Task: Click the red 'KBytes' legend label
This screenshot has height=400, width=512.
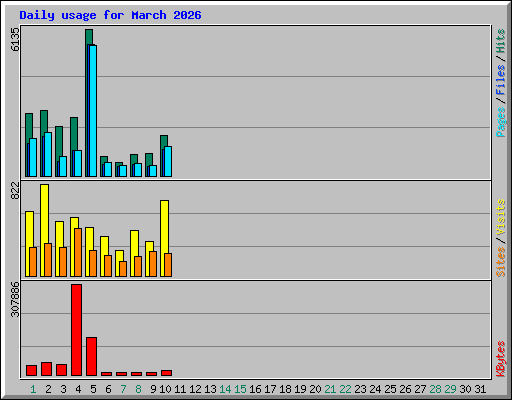Action: coord(500,359)
